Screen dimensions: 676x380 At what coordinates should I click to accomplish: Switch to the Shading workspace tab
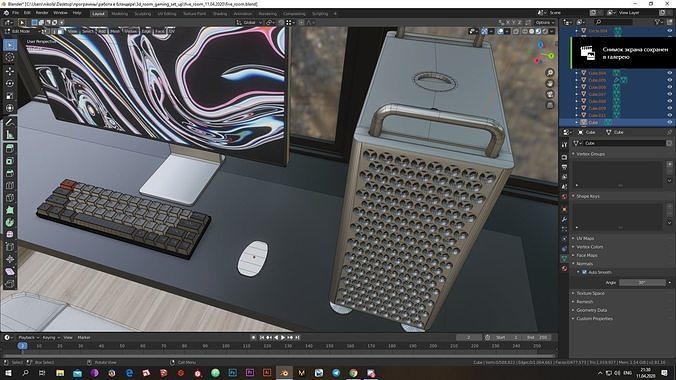219,14
